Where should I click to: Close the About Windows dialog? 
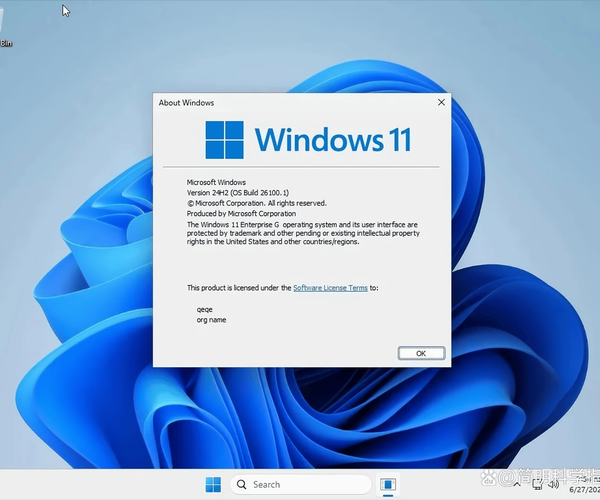tap(441, 103)
